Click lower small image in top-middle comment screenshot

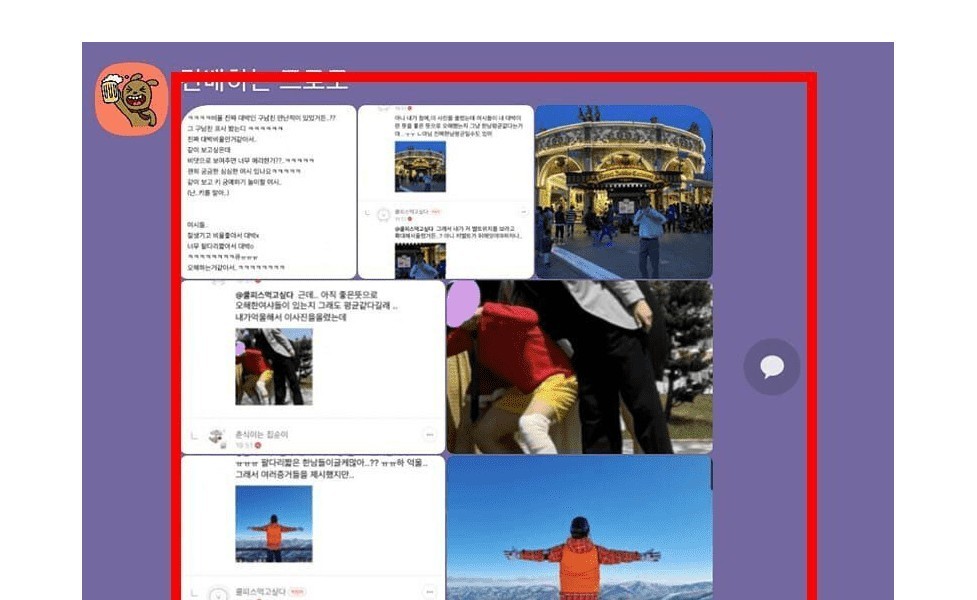419,262
